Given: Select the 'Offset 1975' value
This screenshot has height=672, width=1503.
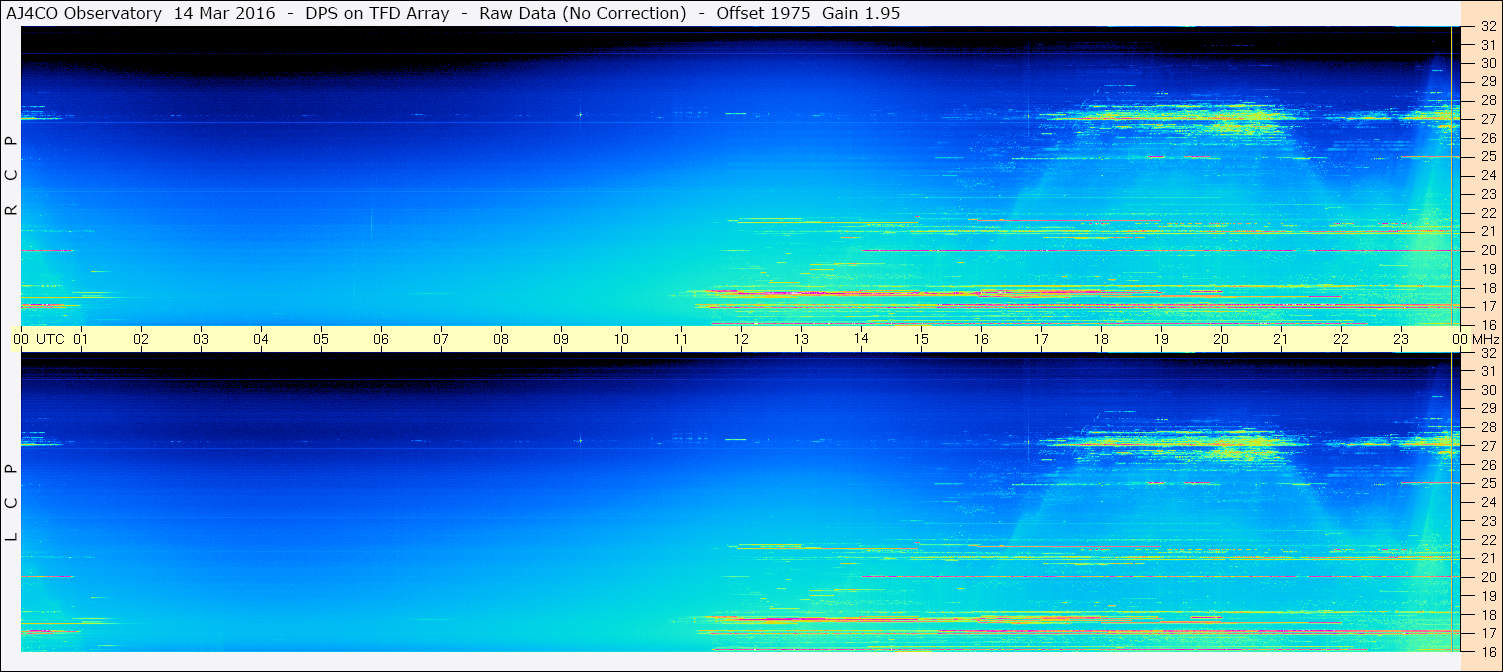Looking at the screenshot, I should (x=763, y=14).
